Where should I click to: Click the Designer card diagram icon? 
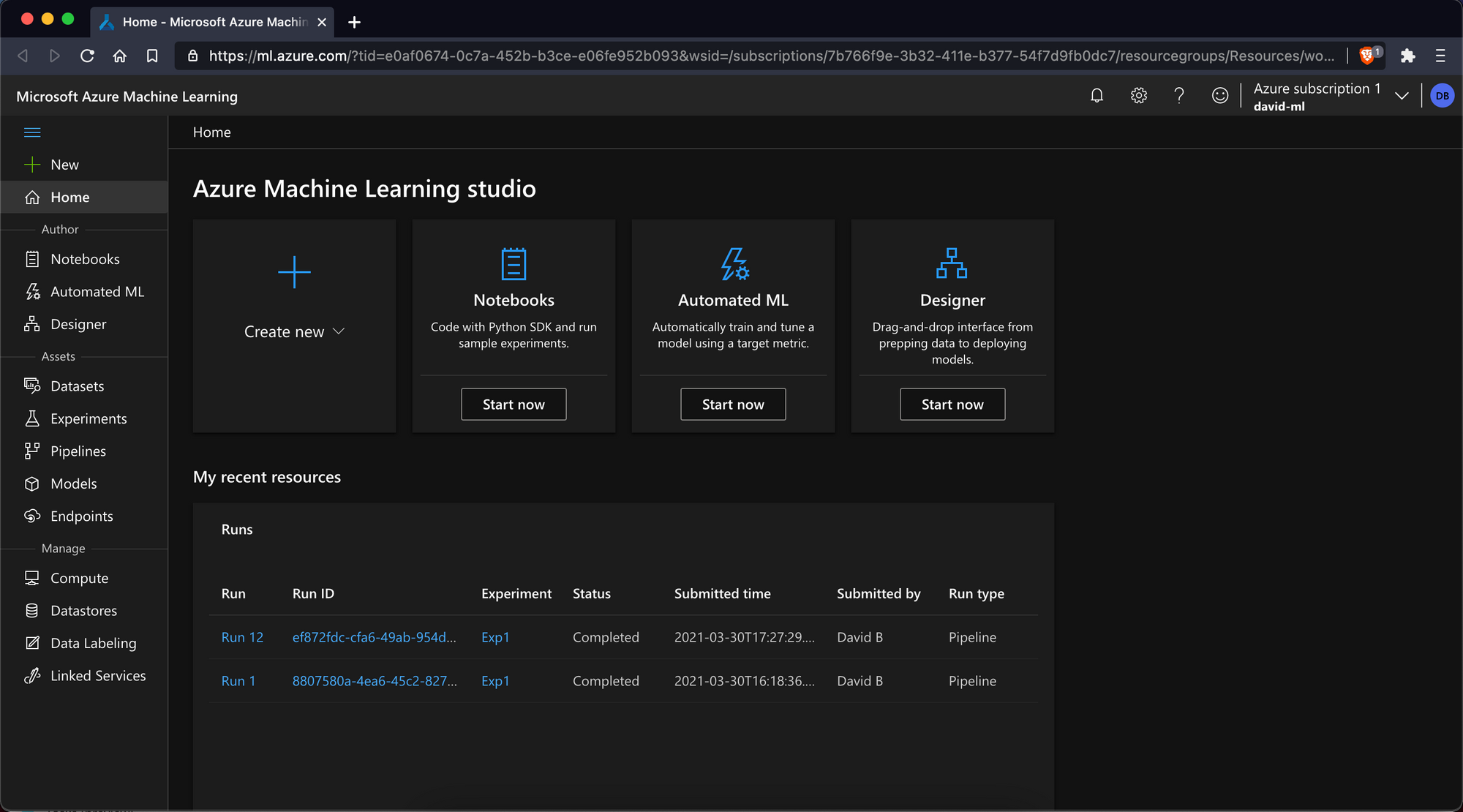click(x=952, y=263)
